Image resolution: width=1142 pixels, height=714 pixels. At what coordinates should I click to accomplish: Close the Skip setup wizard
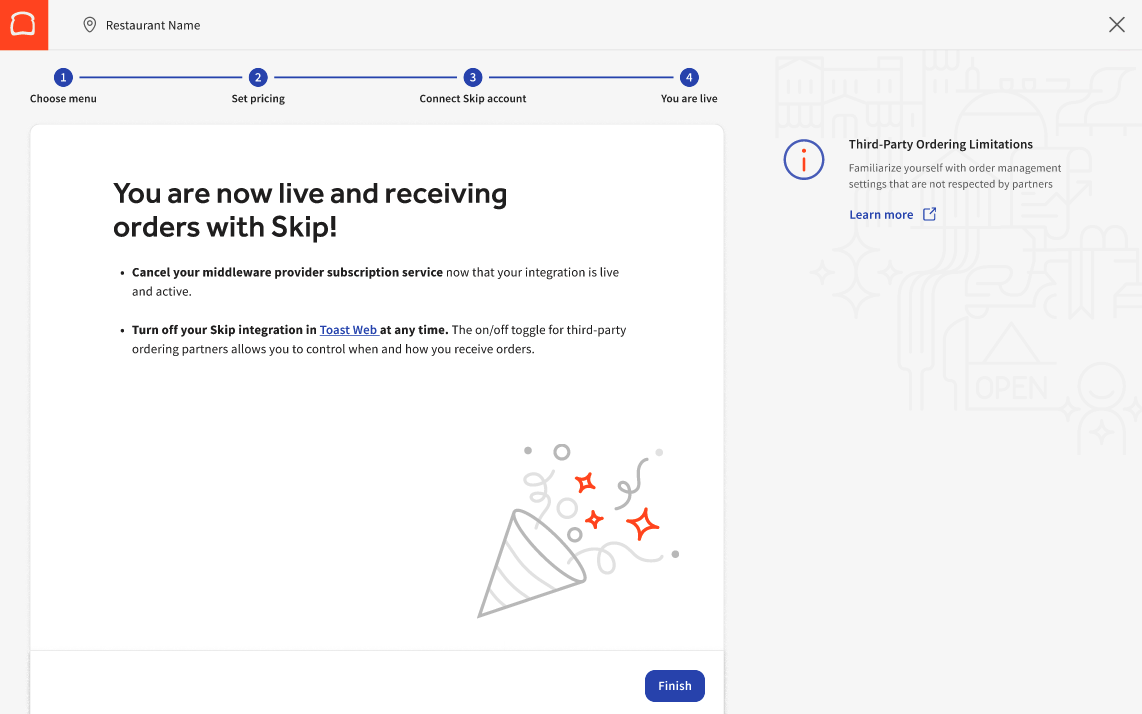tap(1117, 25)
